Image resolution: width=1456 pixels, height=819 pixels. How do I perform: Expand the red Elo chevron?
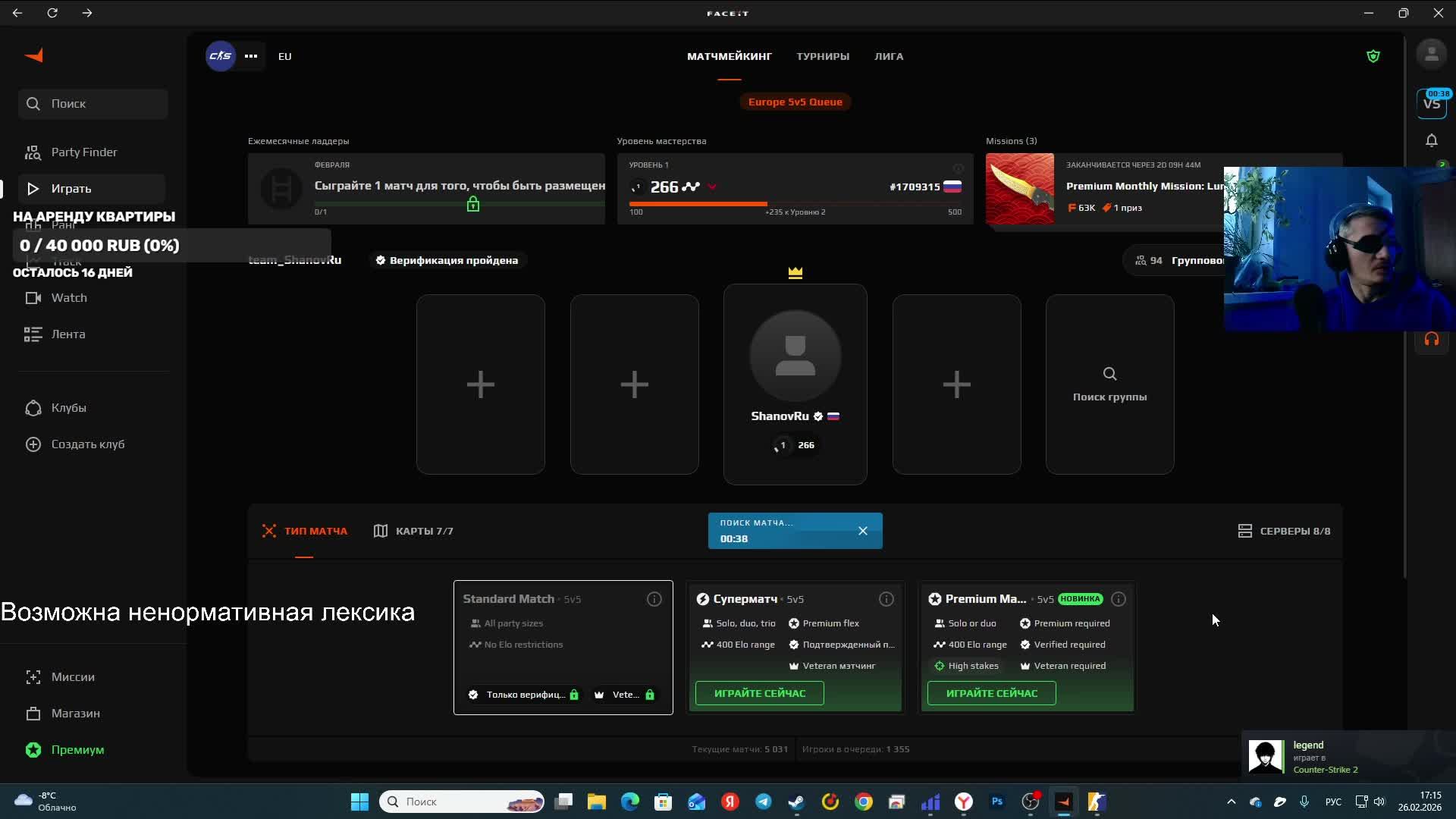pos(711,187)
